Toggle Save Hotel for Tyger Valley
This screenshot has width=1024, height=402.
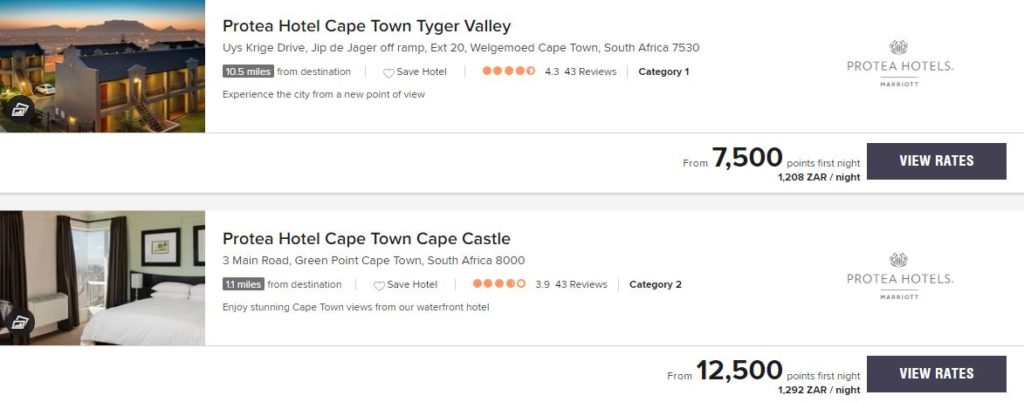tap(421, 72)
